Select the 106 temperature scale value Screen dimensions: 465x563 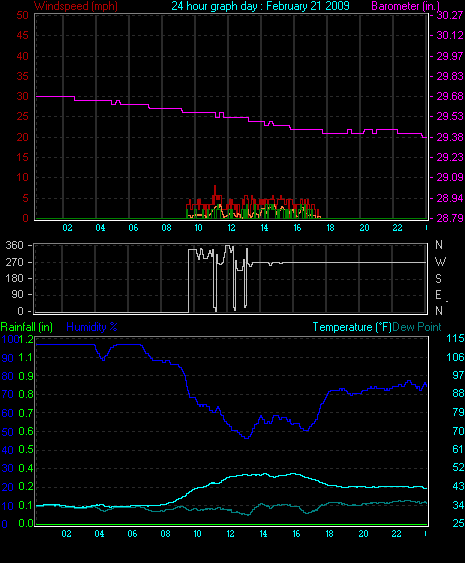coord(455,357)
